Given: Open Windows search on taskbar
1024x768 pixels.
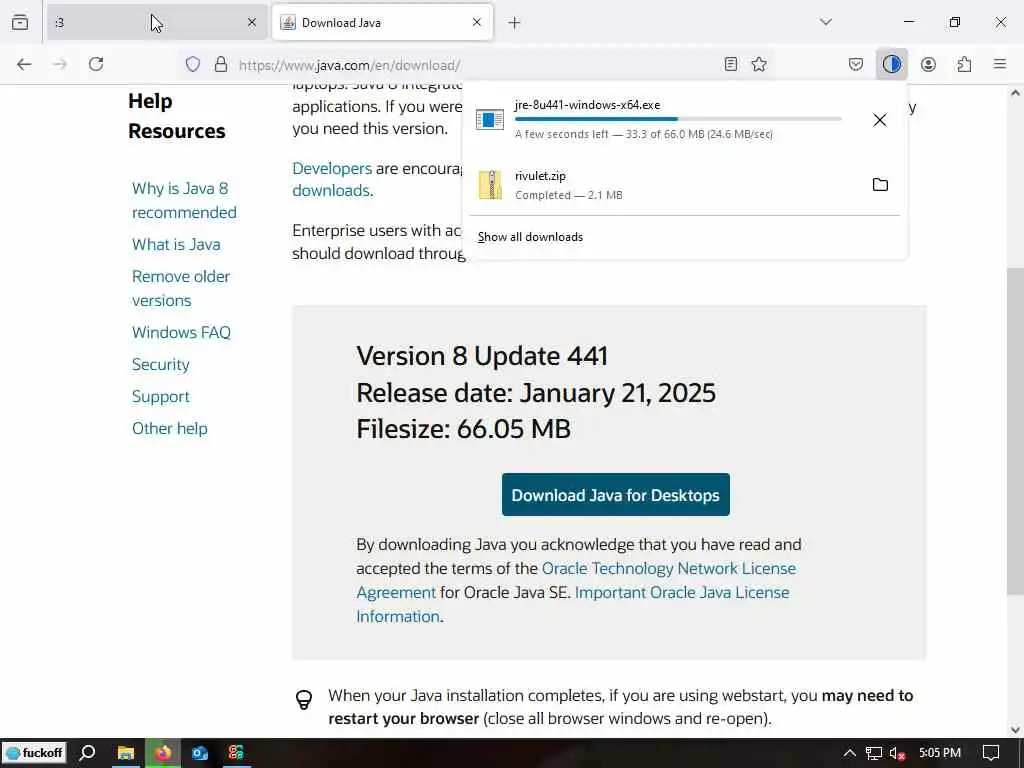Looking at the screenshot, I should pos(87,753).
